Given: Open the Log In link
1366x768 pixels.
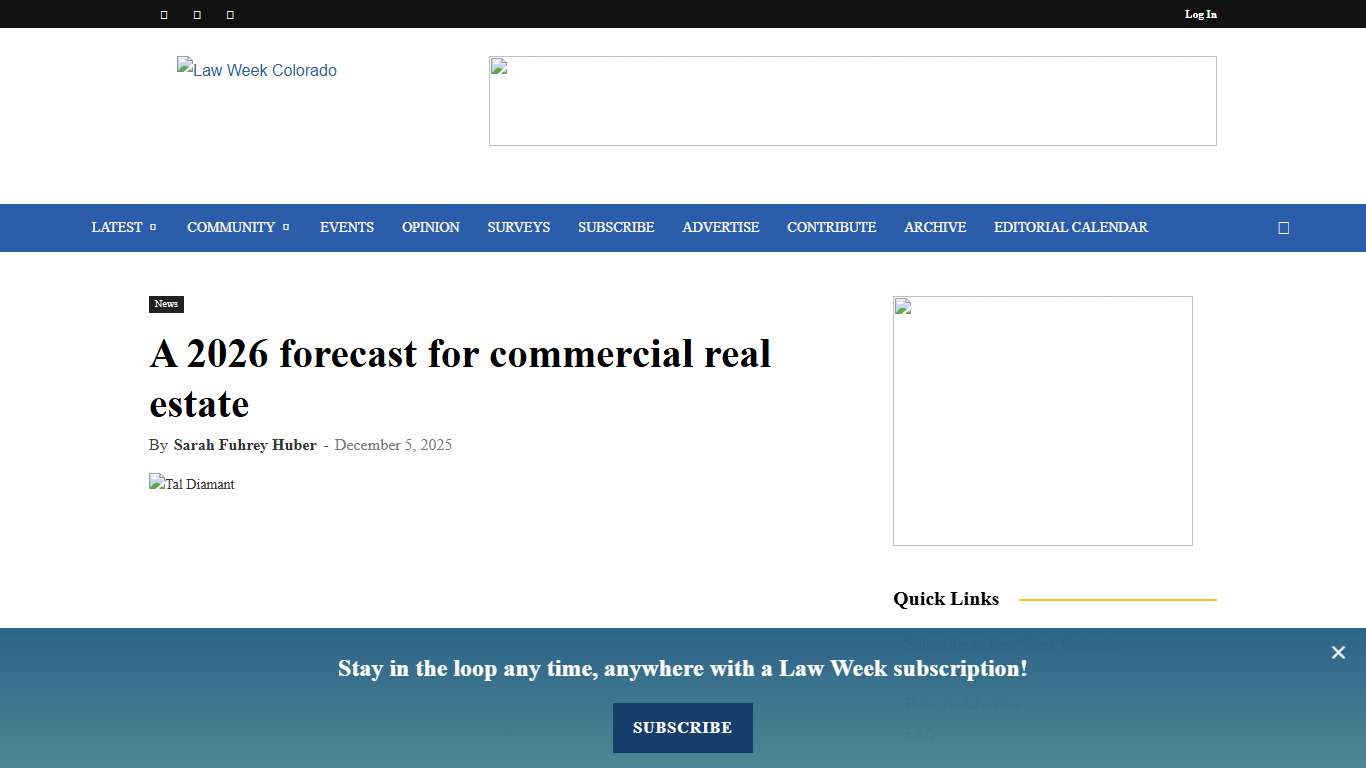Looking at the screenshot, I should (x=1200, y=14).
